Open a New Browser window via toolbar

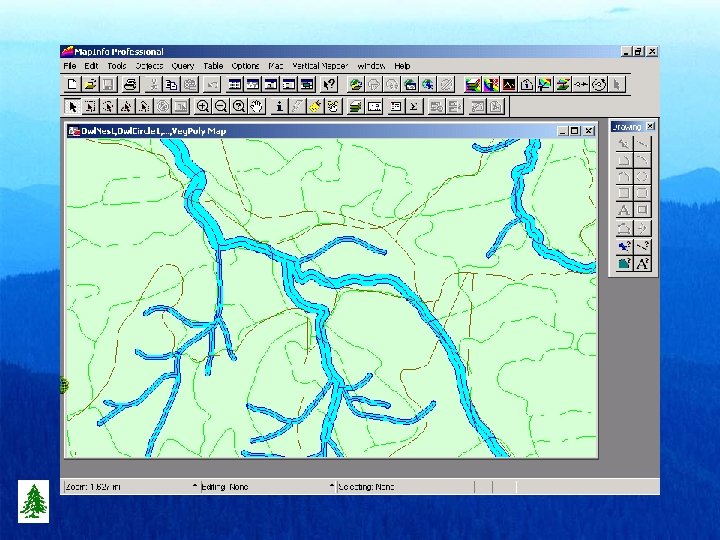tap(235, 84)
